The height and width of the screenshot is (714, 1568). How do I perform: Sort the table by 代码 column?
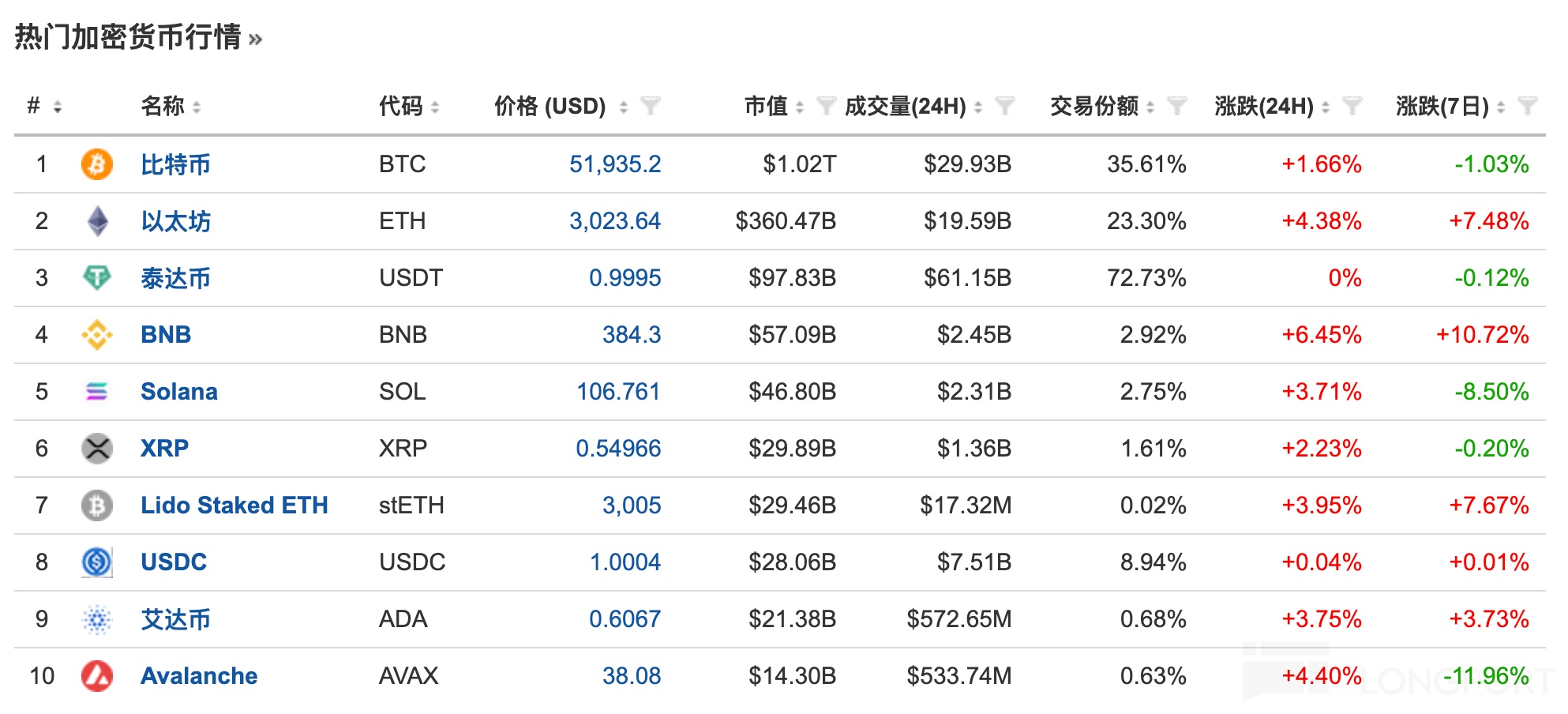pyautogui.click(x=435, y=107)
